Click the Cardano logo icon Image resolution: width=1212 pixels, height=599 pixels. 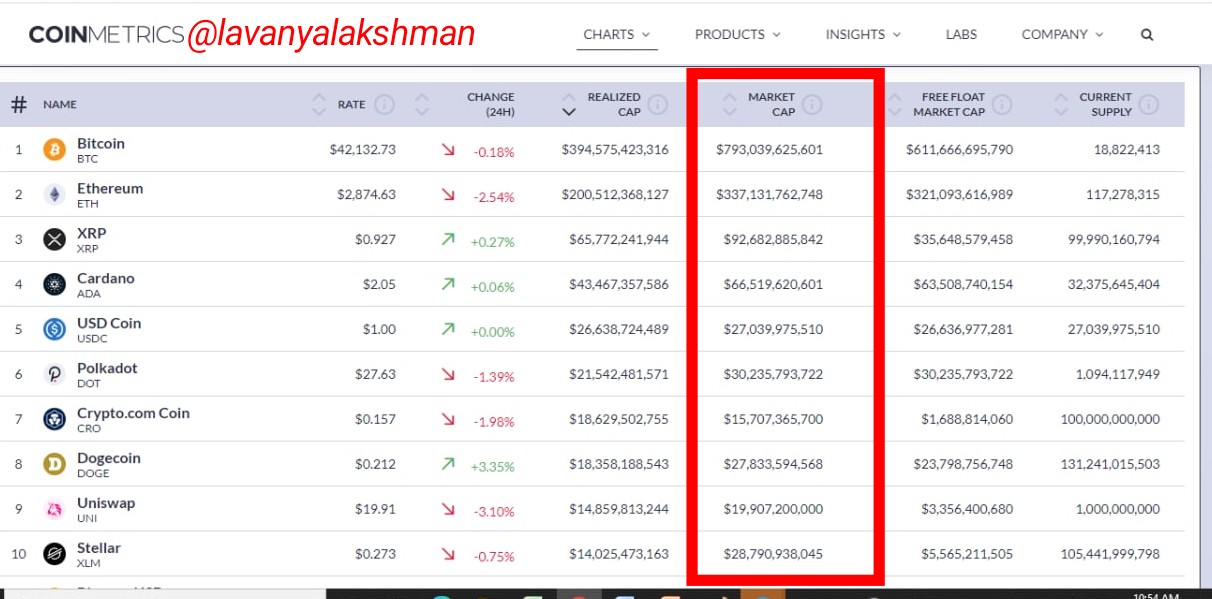tap(54, 285)
